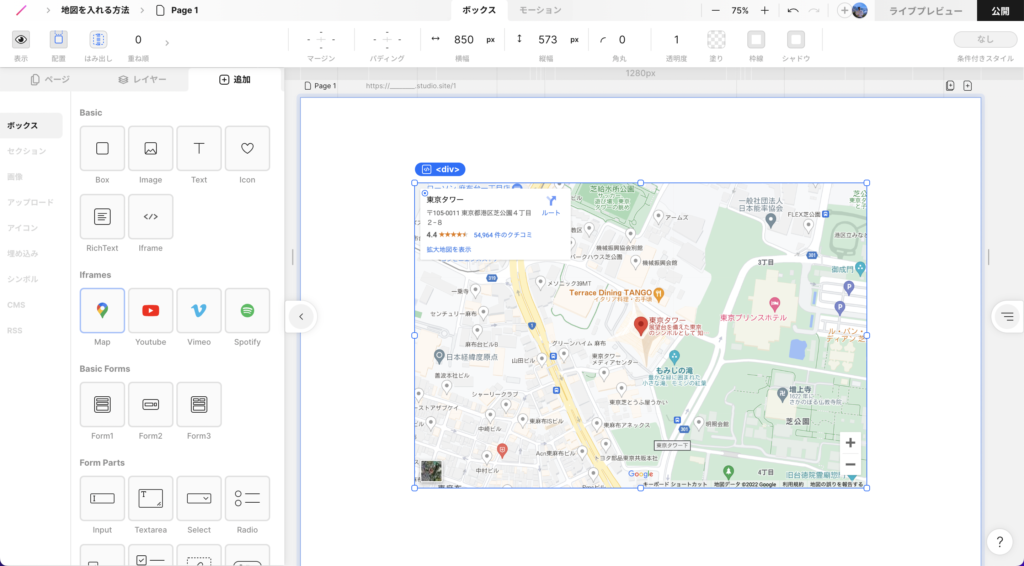Edit the 透明度 opacity value
Screen dimensions: 1024x566
pos(677,40)
